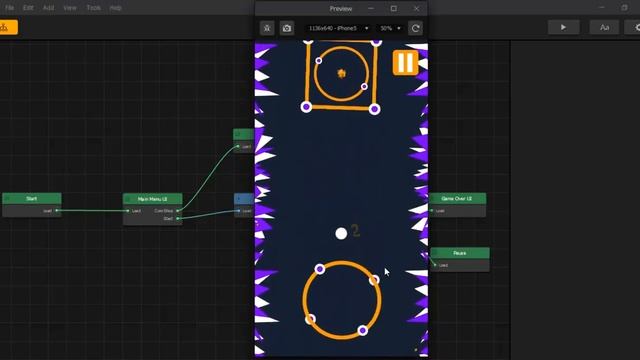Select the Start node header
Image resolution: width=640 pixels, height=360 pixels.
click(x=32, y=199)
